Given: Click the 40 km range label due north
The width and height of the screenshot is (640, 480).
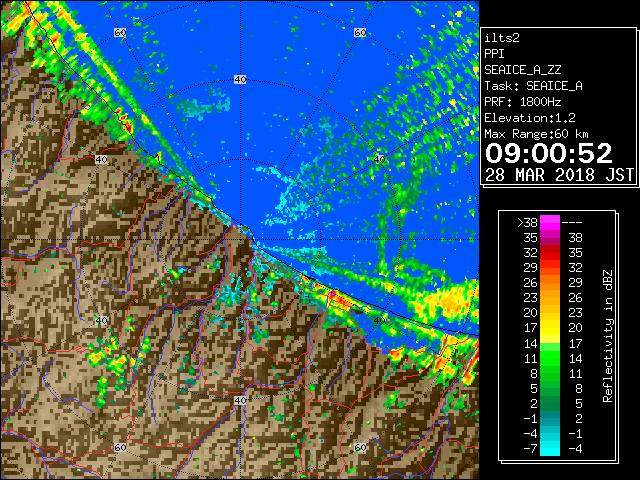Looking at the screenshot, I should click(x=240, y=80).
